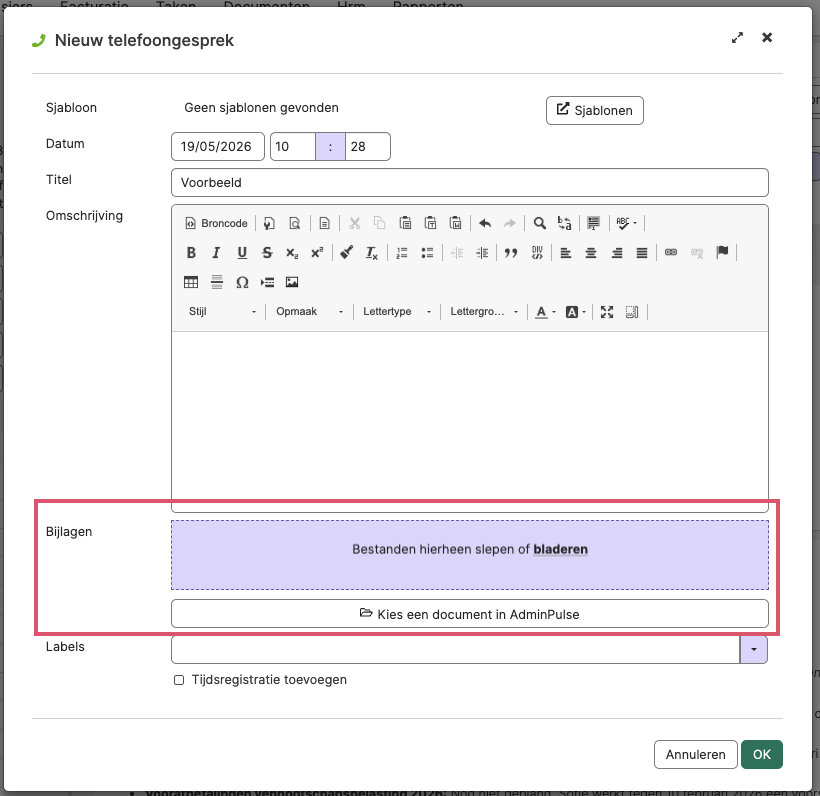Align text right
The image size is (820, 796).
(x=617, y=253)
